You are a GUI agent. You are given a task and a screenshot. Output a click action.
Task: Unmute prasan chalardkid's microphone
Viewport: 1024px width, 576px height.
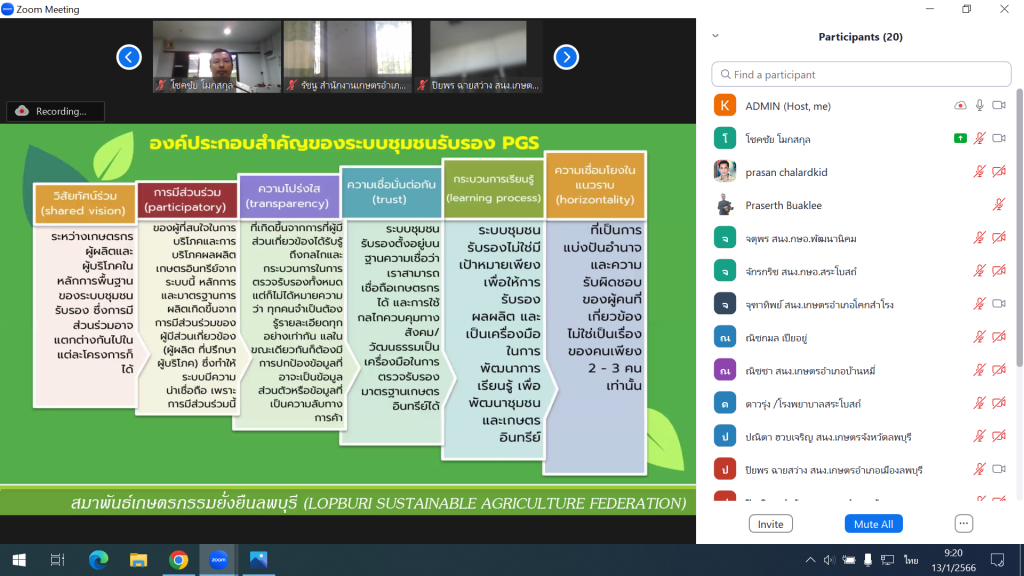[x=980, y=172]
